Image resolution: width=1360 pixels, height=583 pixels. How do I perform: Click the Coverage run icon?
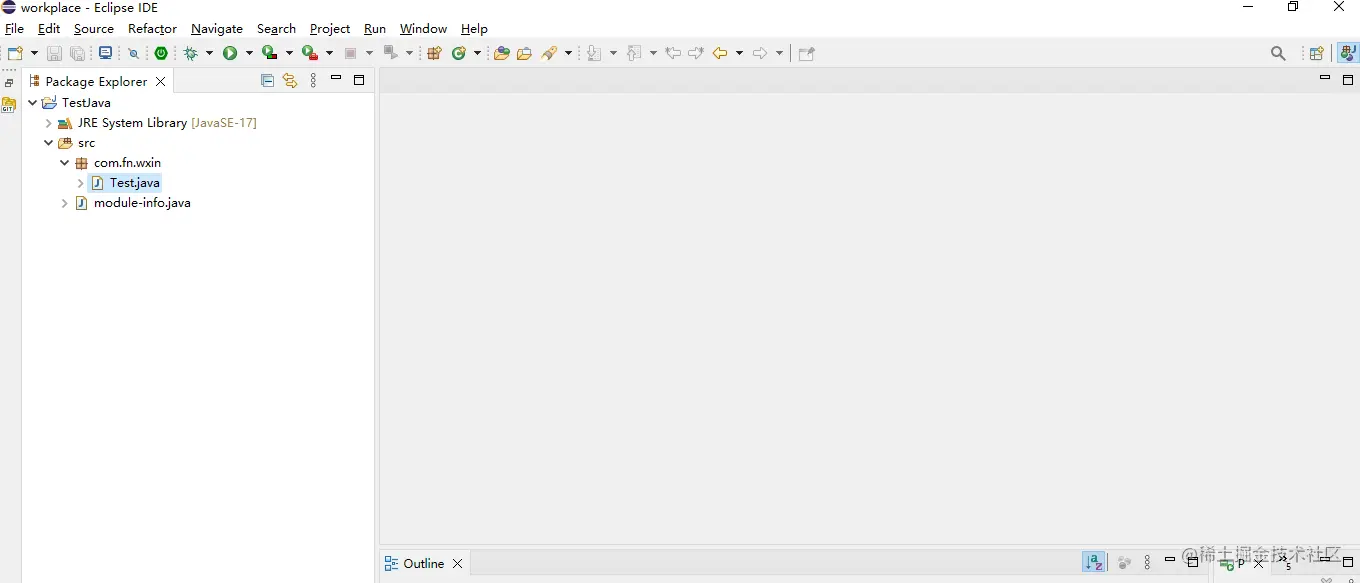(x=269, y=53)
